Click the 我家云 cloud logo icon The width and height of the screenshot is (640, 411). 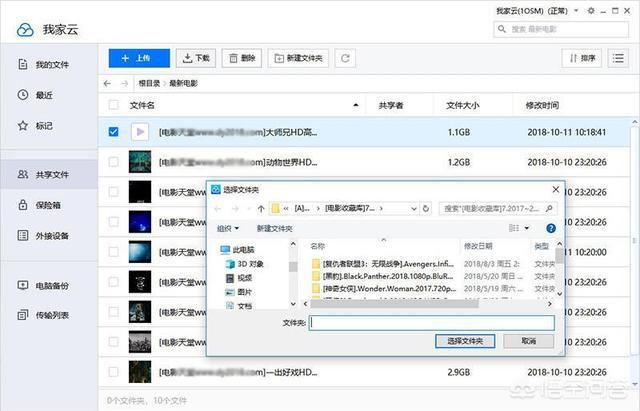point(25,30)
